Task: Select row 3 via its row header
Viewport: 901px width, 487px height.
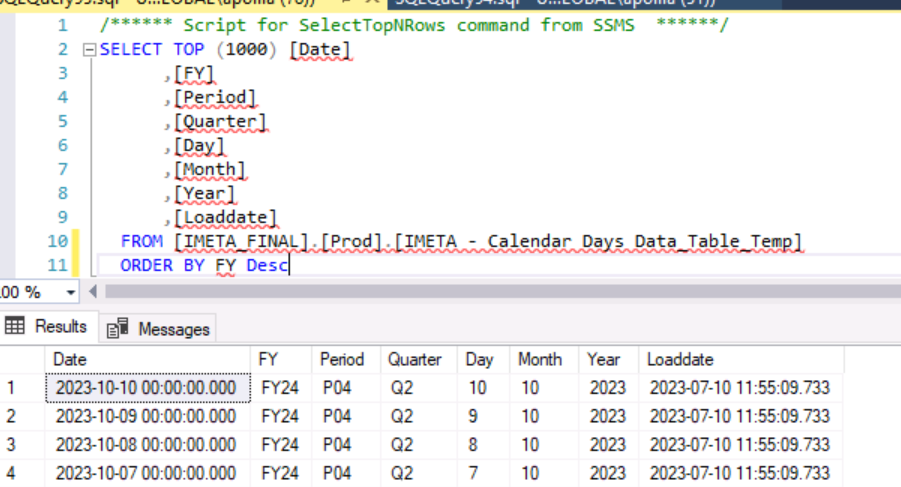Action: tap(20, 444)
